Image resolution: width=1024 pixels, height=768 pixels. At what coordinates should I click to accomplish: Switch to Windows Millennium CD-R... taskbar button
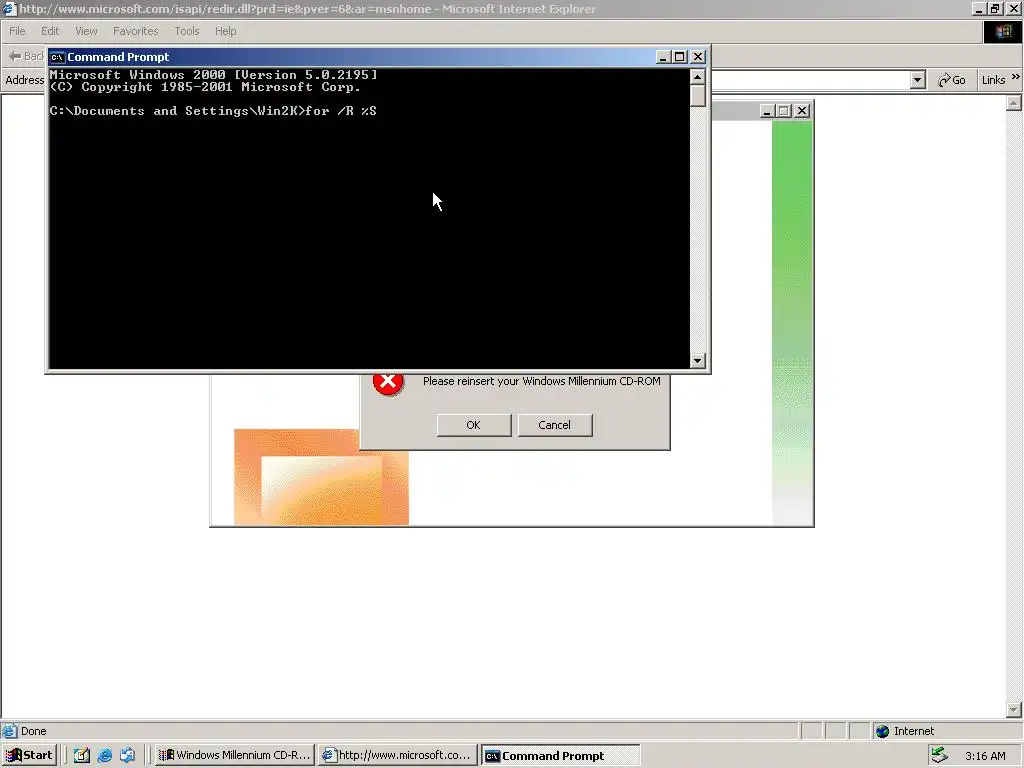(x=235, y=756)
